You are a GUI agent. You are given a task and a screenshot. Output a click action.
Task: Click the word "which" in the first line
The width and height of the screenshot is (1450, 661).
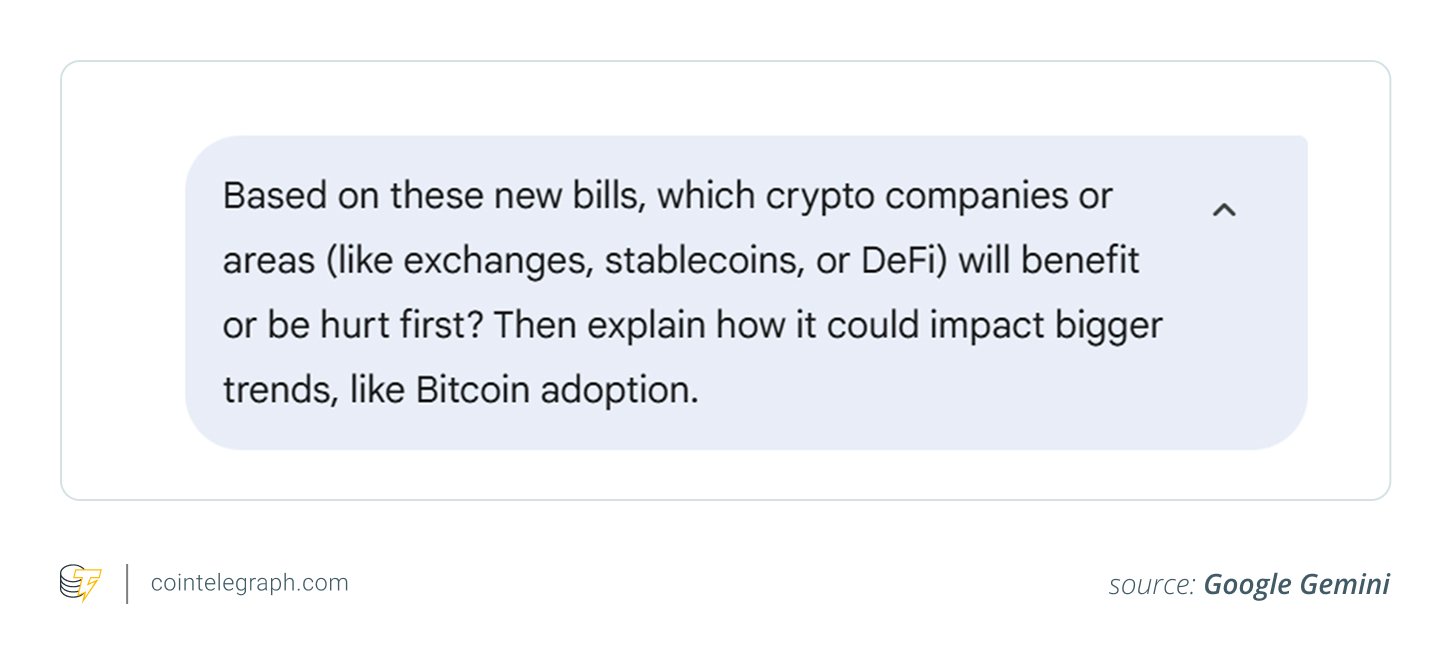[x=706, y=195]
